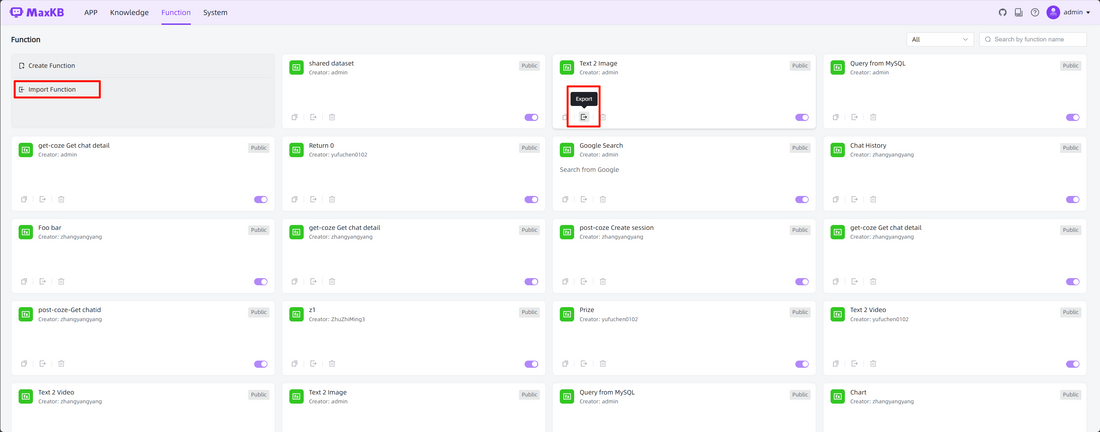The image size is (1100, 432).
Task: Open the APP tab
Action: point(91,13)
